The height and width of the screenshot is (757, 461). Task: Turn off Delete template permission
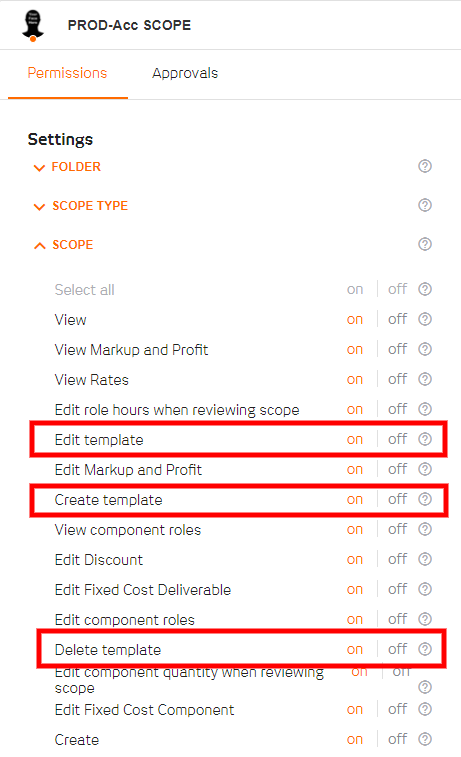coord(397,649)
